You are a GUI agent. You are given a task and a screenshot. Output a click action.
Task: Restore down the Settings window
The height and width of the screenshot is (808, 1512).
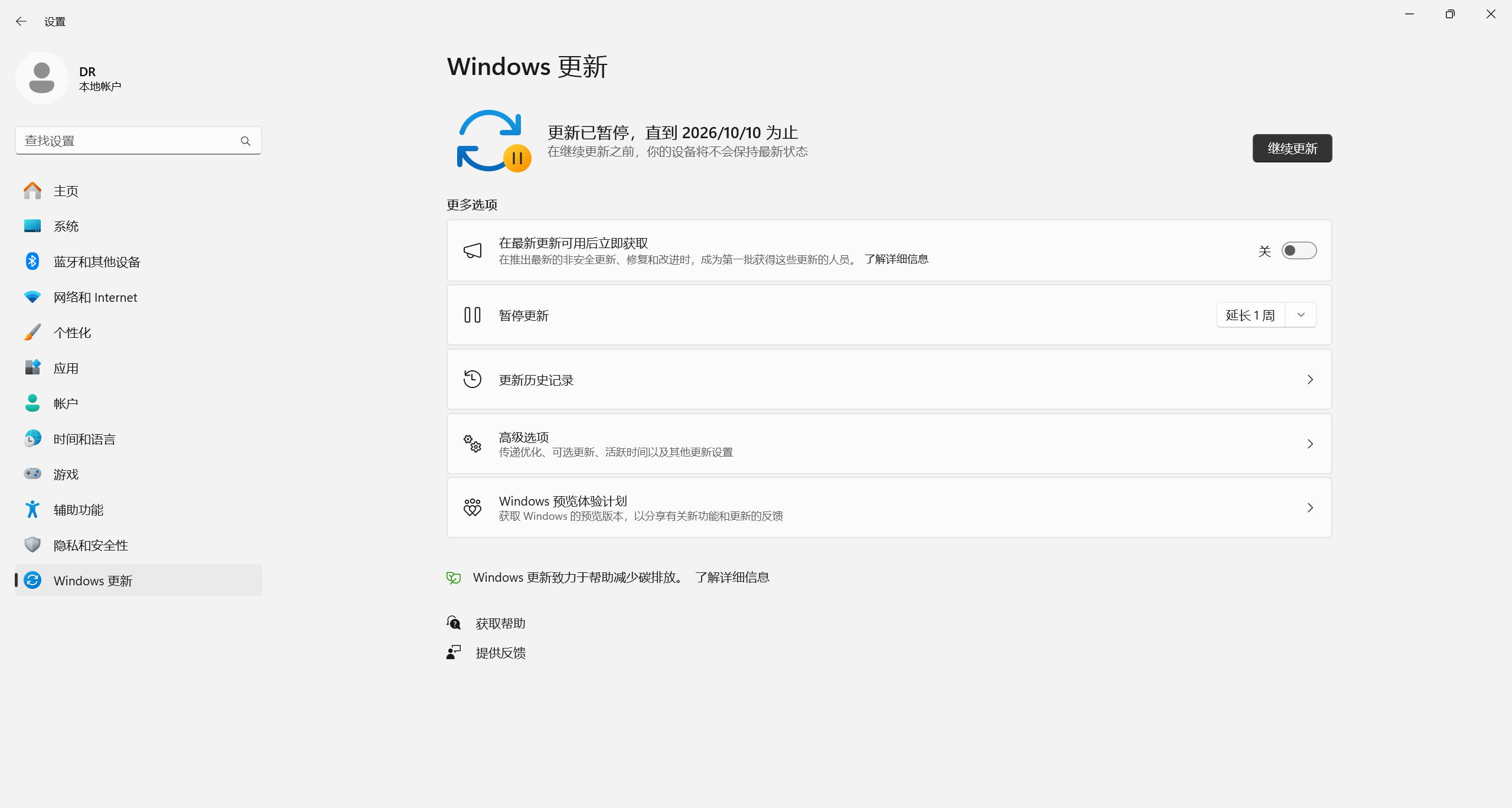[x=1450, y=14]
